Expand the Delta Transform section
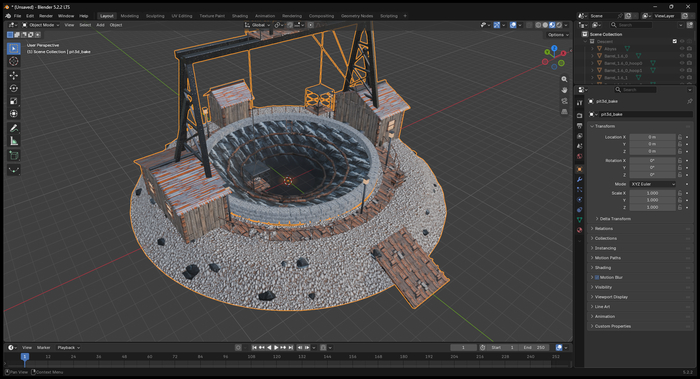Screen dimensions: 700x379 tap(615, 219)
